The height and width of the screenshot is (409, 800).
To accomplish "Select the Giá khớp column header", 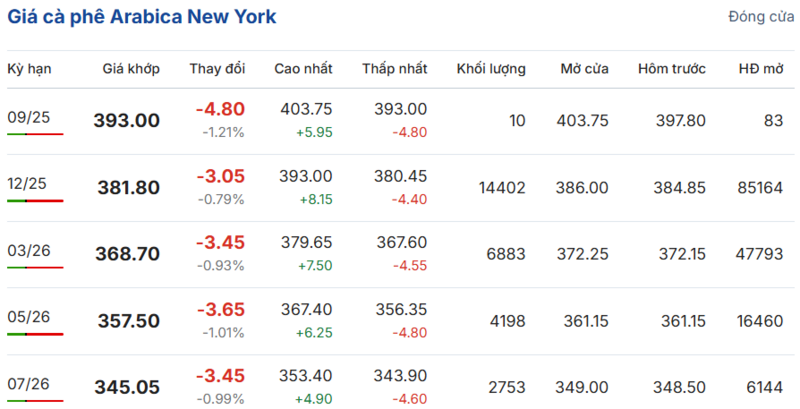I will pos(131,69).
